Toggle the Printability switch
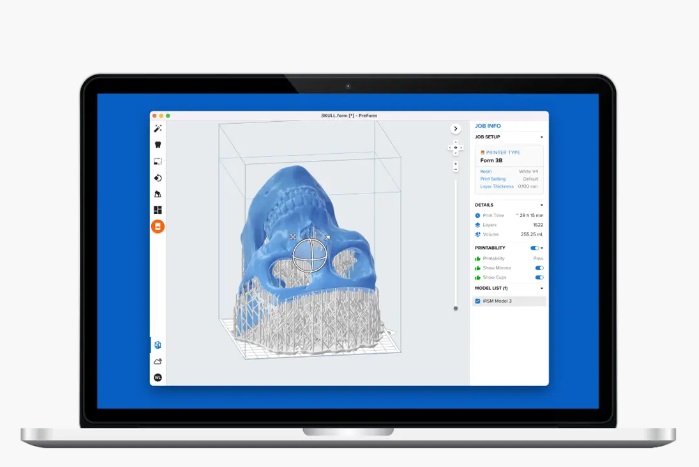The height and width of the screenshot is (467, 699). tap(535, 247)
